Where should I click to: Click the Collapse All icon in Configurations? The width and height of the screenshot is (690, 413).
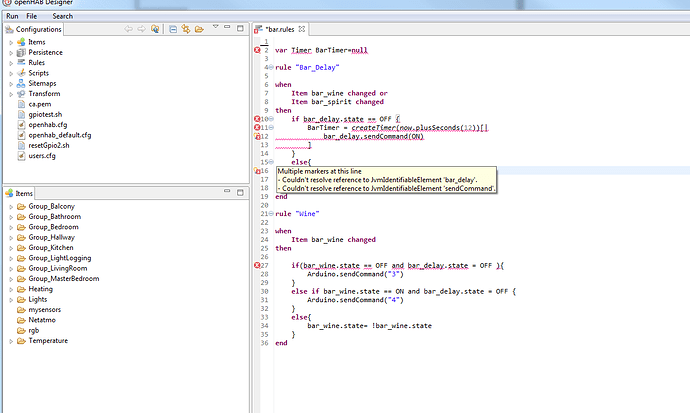[172, 30]
